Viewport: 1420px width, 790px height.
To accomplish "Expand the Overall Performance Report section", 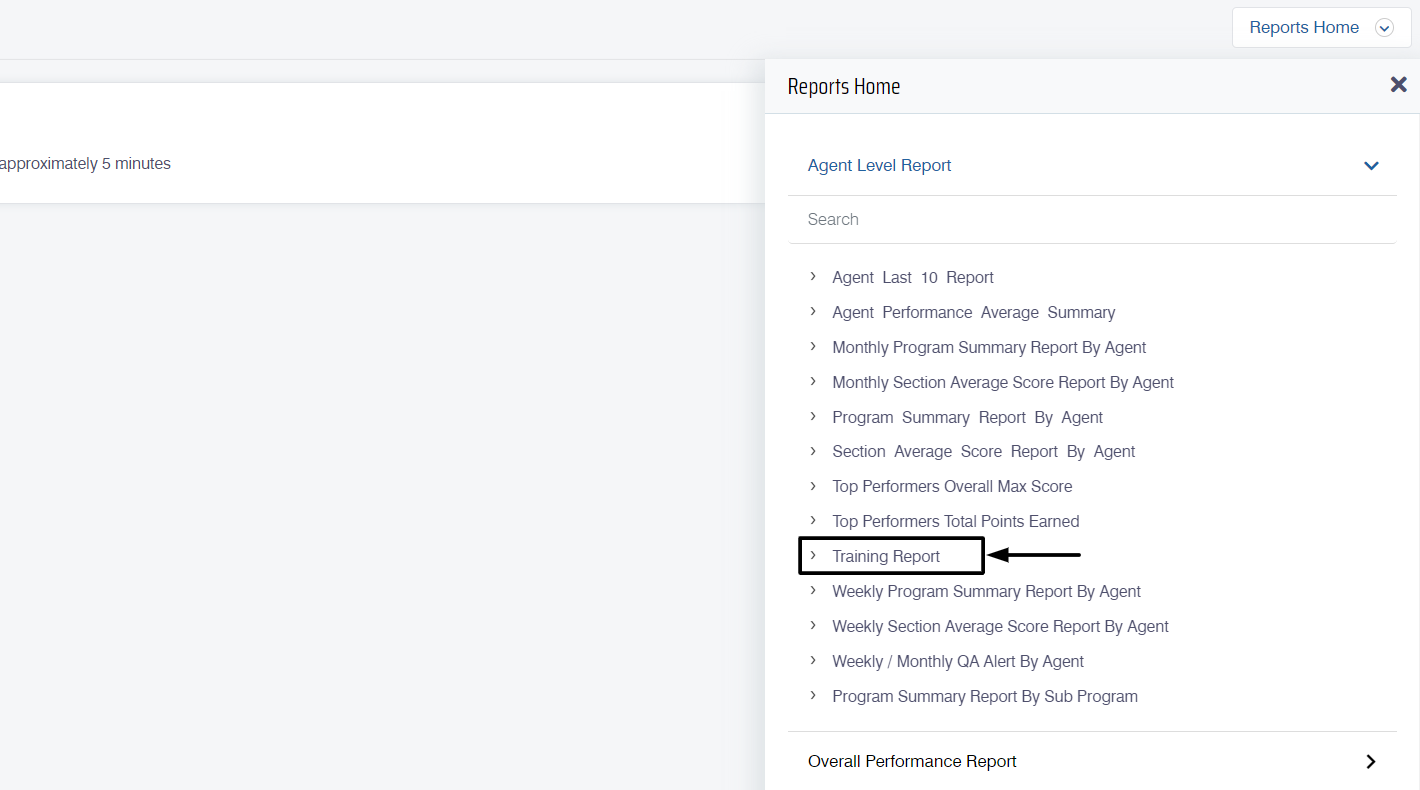I will 1092,762.
